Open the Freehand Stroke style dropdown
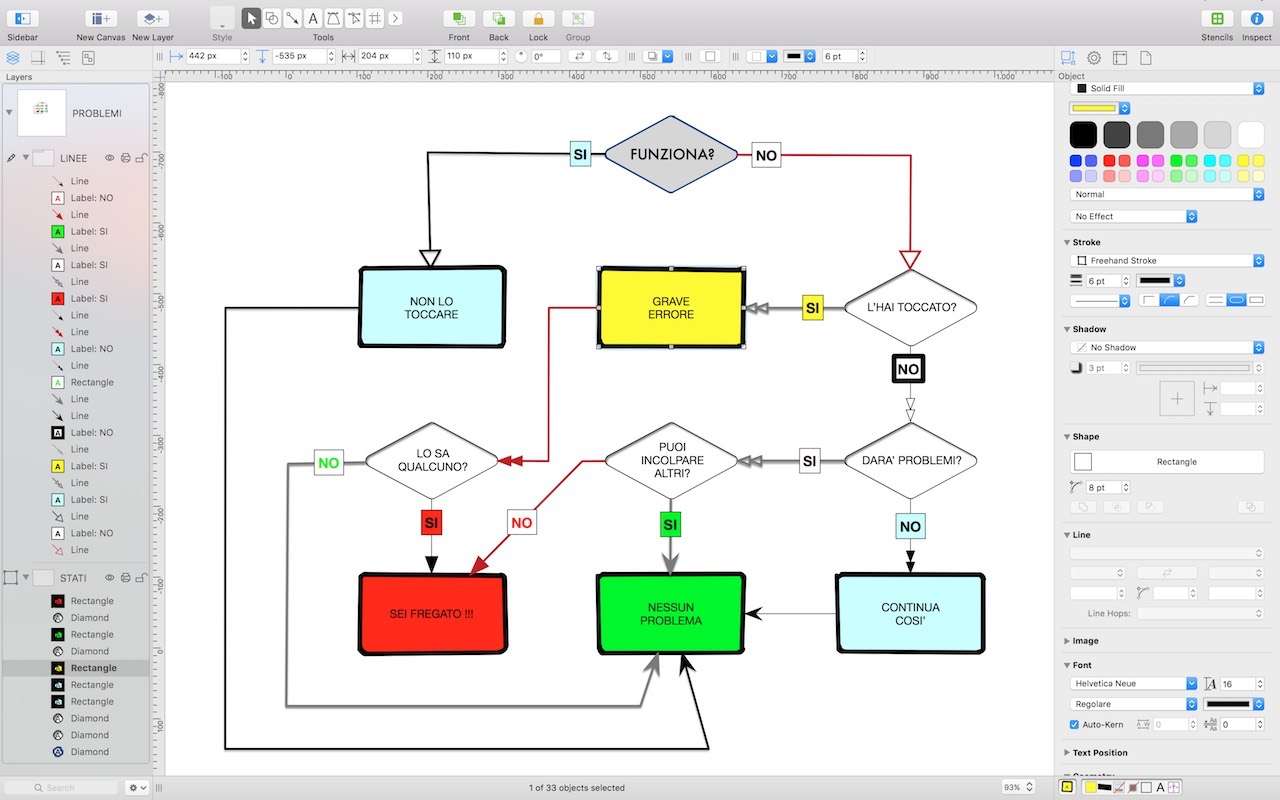 [x=1166, y=260]
